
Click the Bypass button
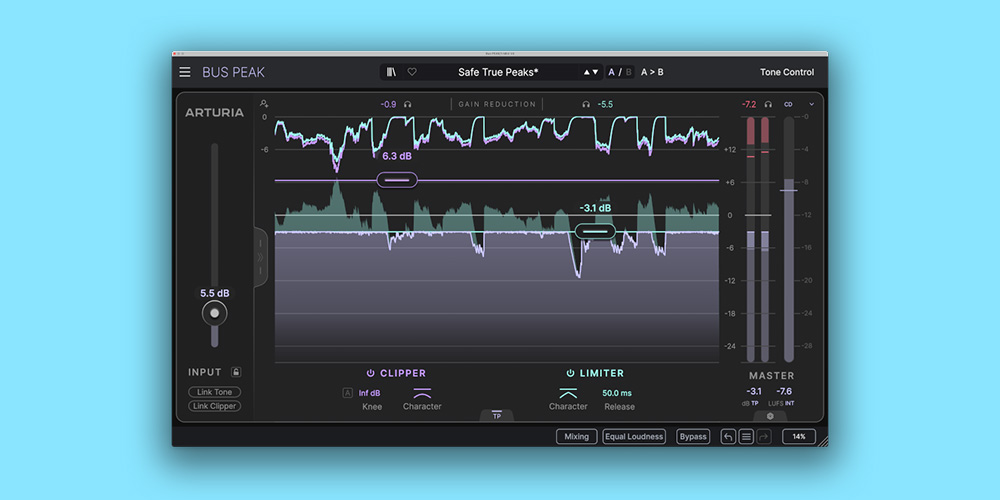coord(692,437)
